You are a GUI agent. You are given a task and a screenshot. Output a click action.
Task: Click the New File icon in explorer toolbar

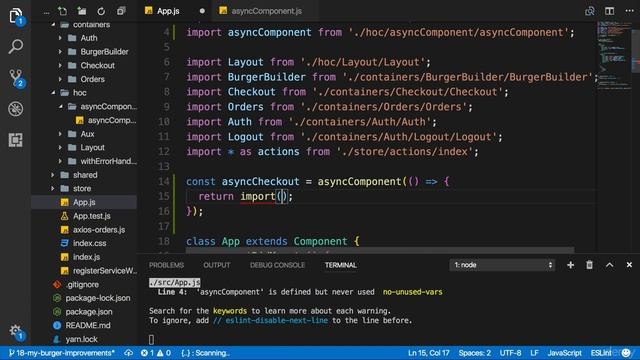point(62,11)
